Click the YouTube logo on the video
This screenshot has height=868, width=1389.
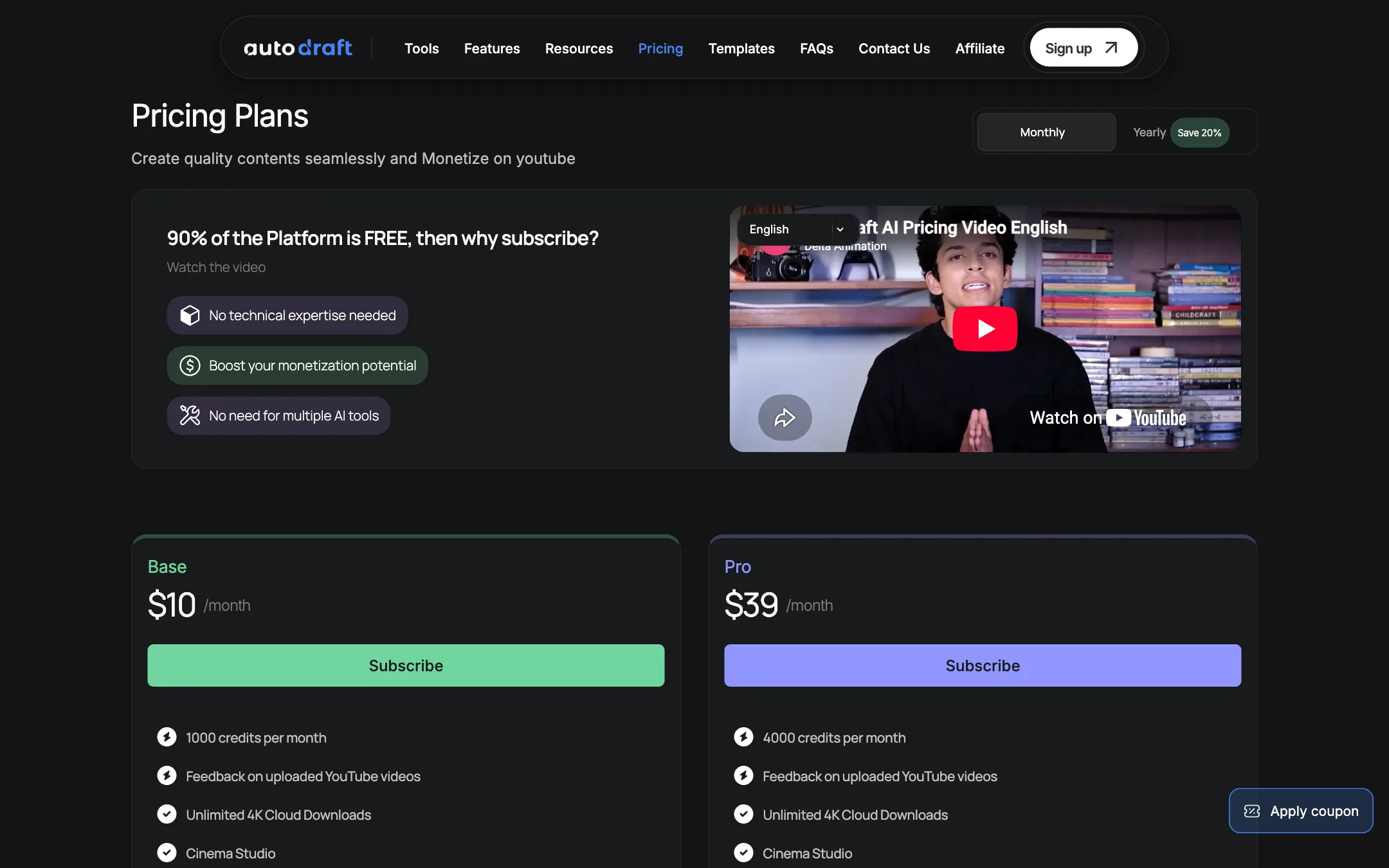click(x=1147, y=418)
